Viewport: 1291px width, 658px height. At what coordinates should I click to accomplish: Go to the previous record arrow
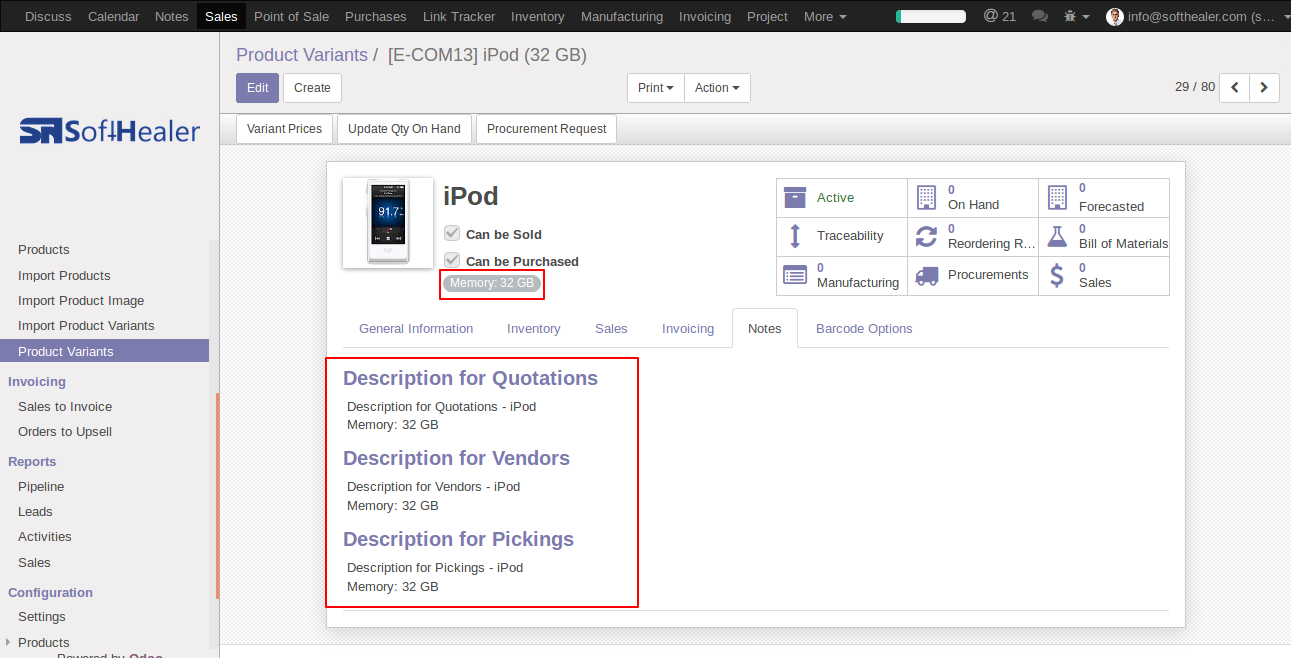(x=1235, y=88)
